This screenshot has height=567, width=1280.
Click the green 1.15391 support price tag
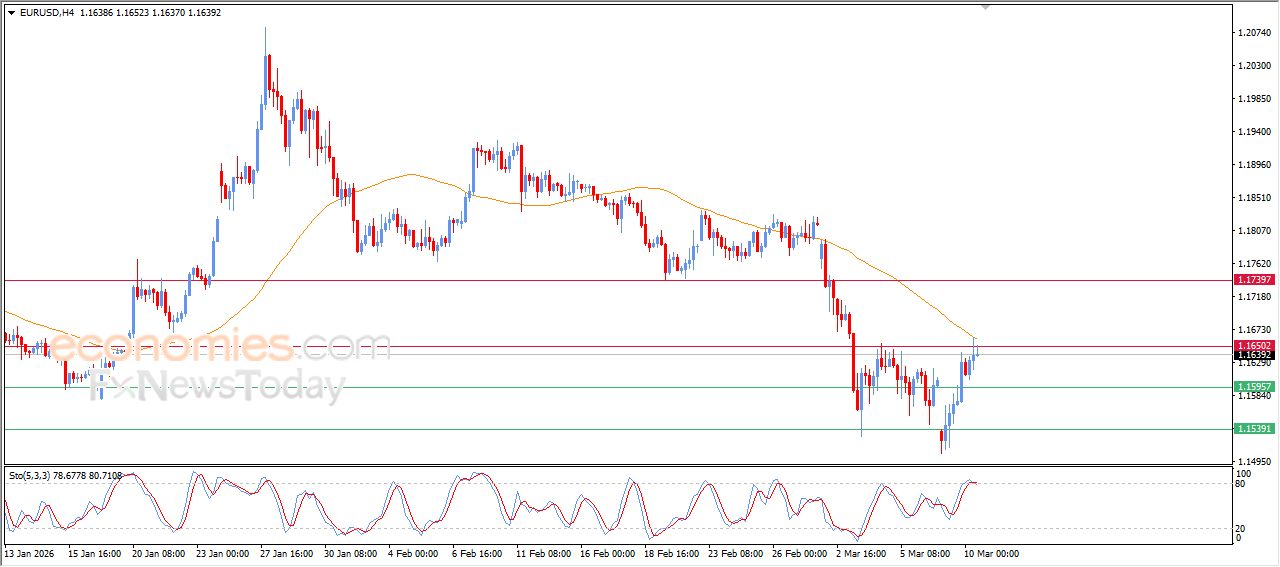[x=1253, y=429]
